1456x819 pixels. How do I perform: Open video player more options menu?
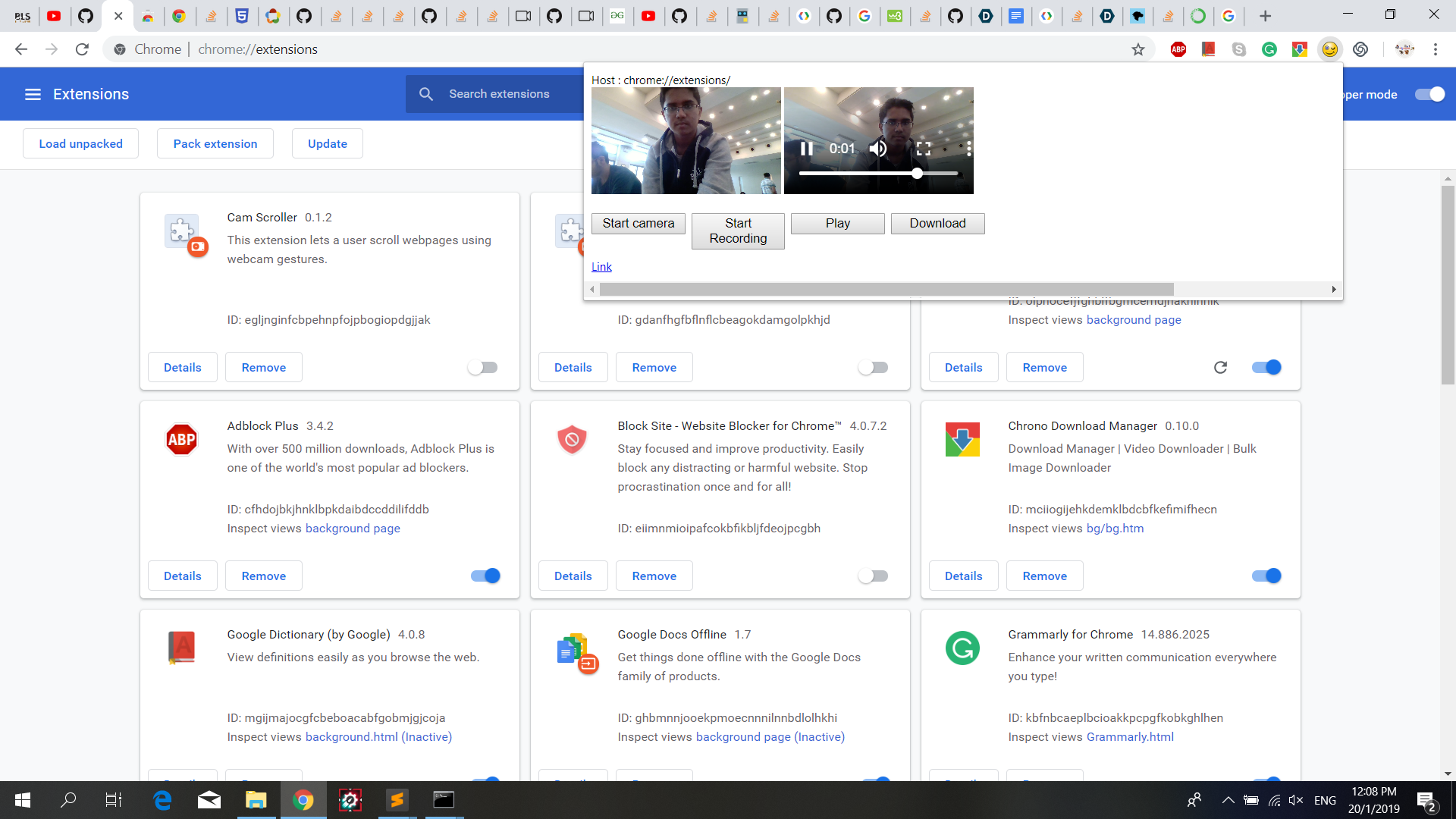pos(968,149)
